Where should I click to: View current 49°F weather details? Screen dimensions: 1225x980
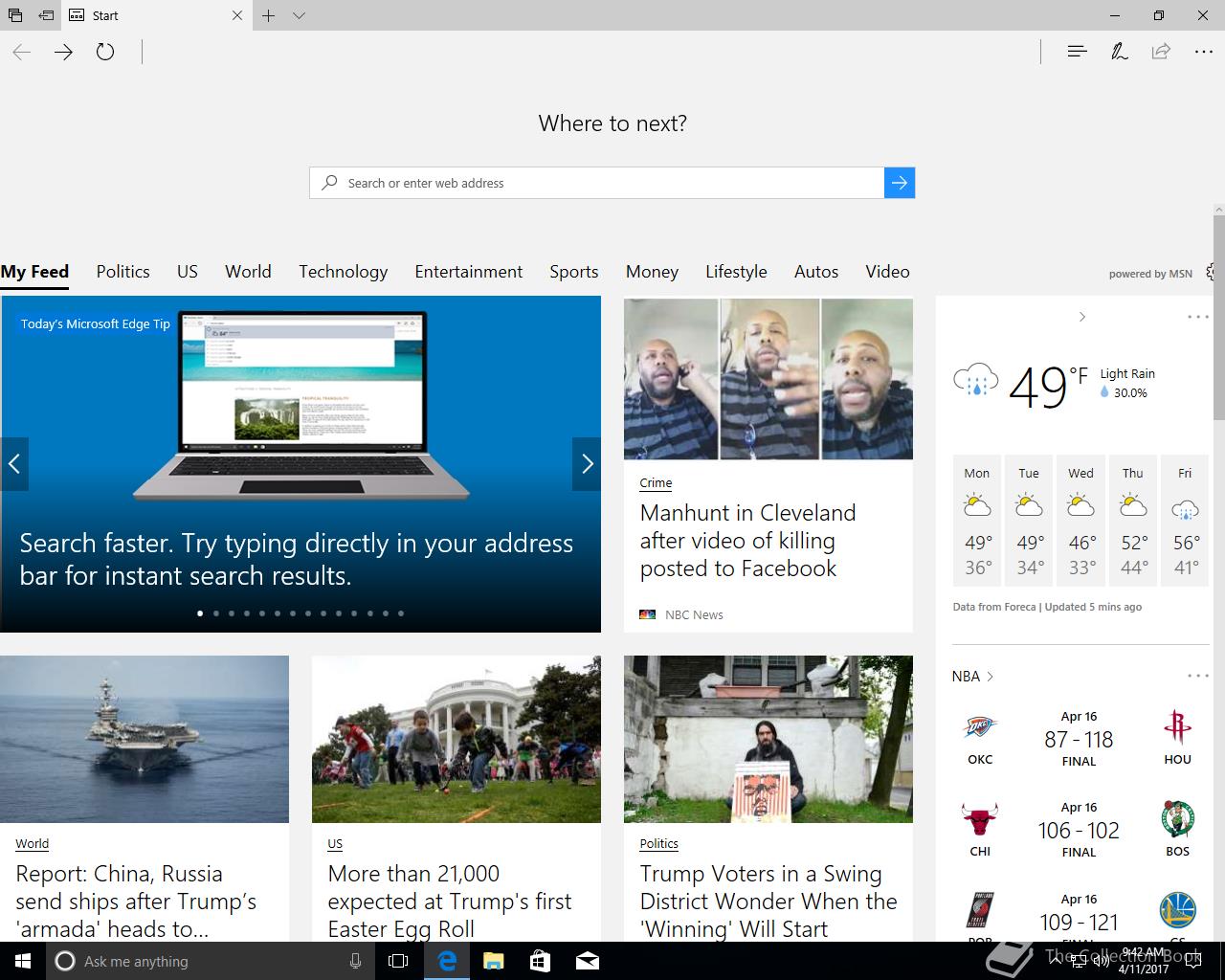pyautogui.click(x=1054, y=385)
